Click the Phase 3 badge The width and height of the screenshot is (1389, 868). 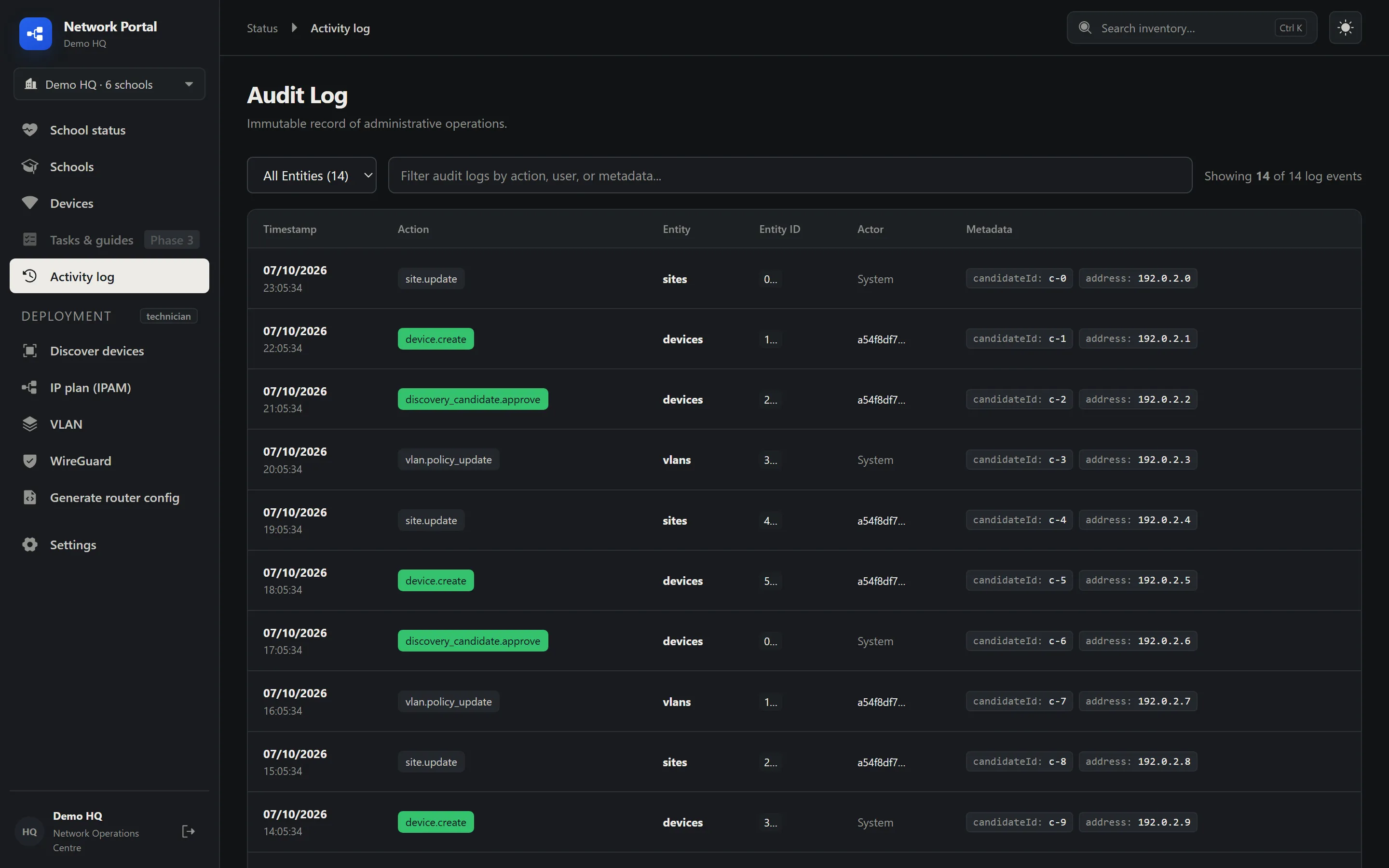coord(172,240)
